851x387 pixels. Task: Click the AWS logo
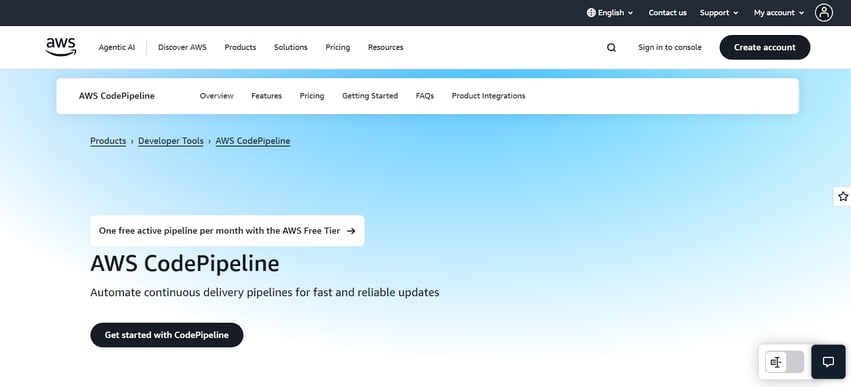click(61, 47)
